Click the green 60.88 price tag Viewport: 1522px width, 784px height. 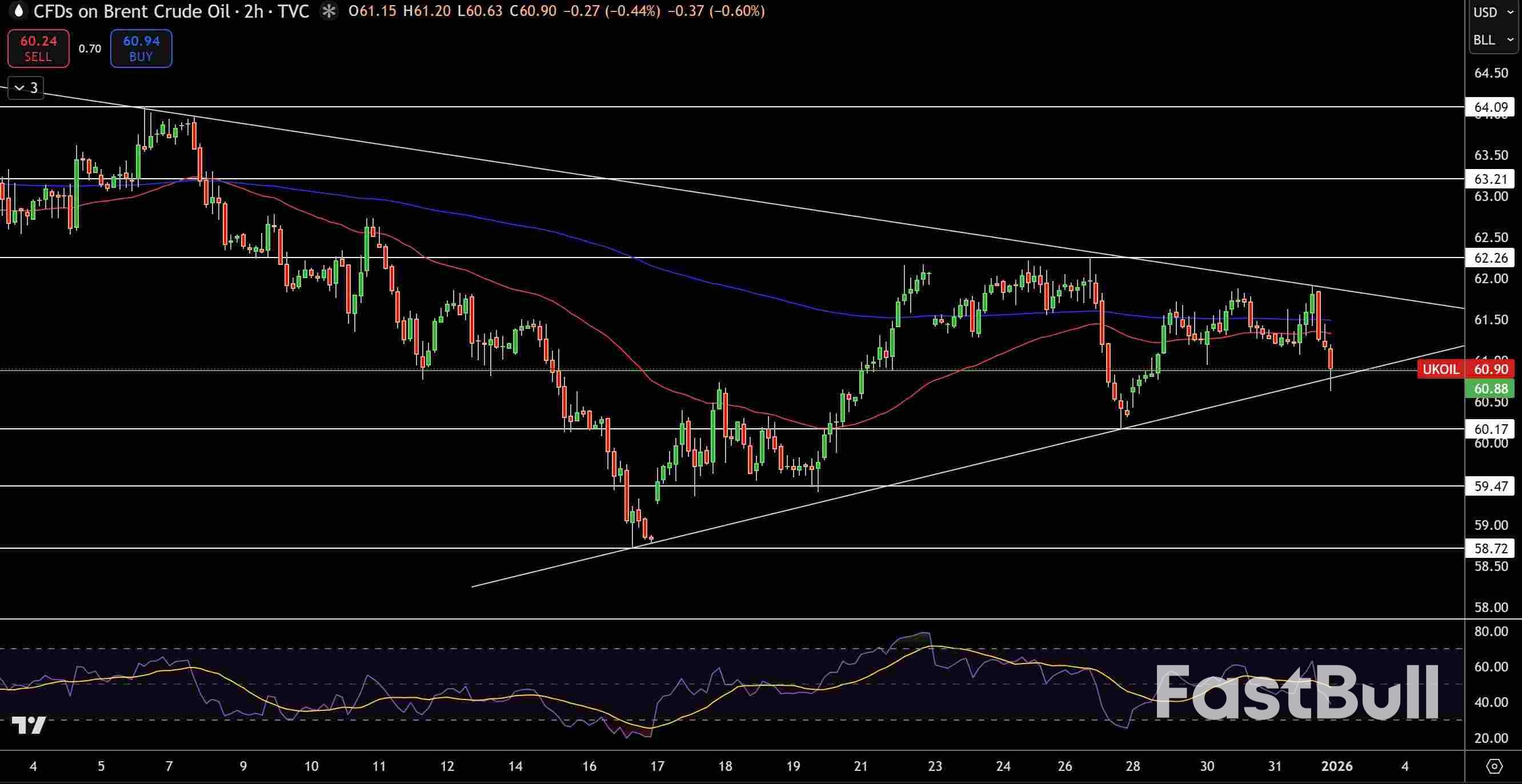tap(1490, 388)
